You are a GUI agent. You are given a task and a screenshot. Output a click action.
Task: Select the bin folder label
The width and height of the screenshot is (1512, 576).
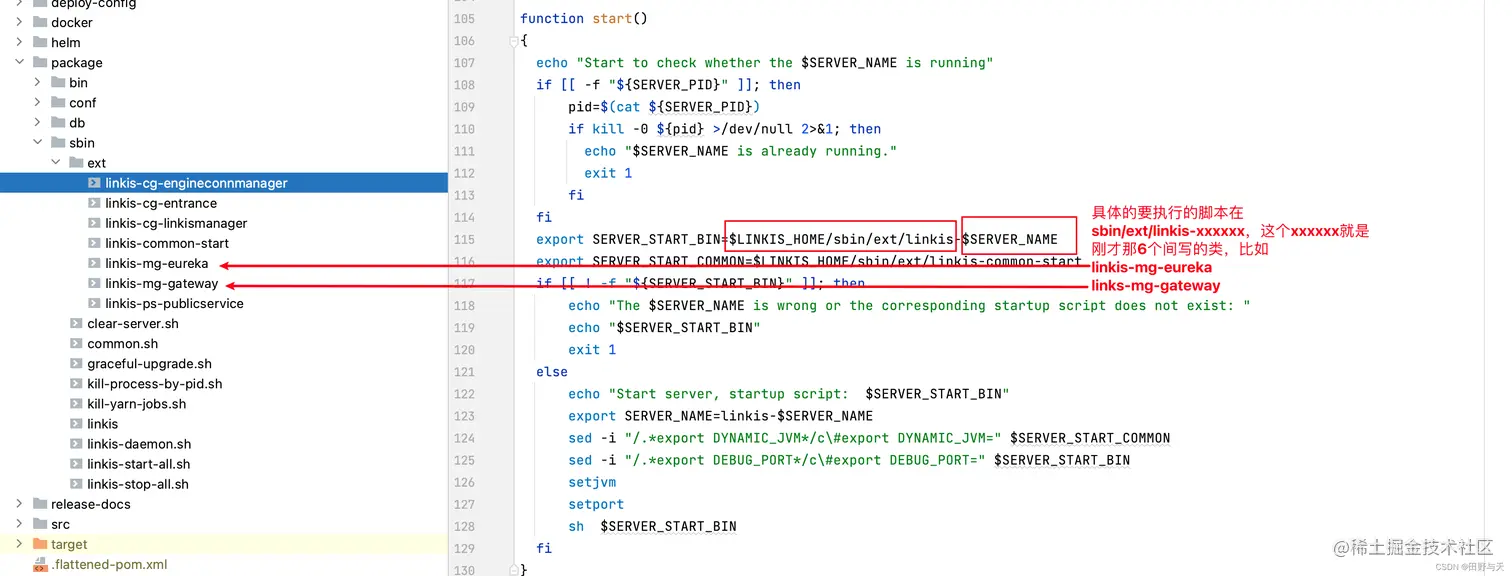click(78, 82)
